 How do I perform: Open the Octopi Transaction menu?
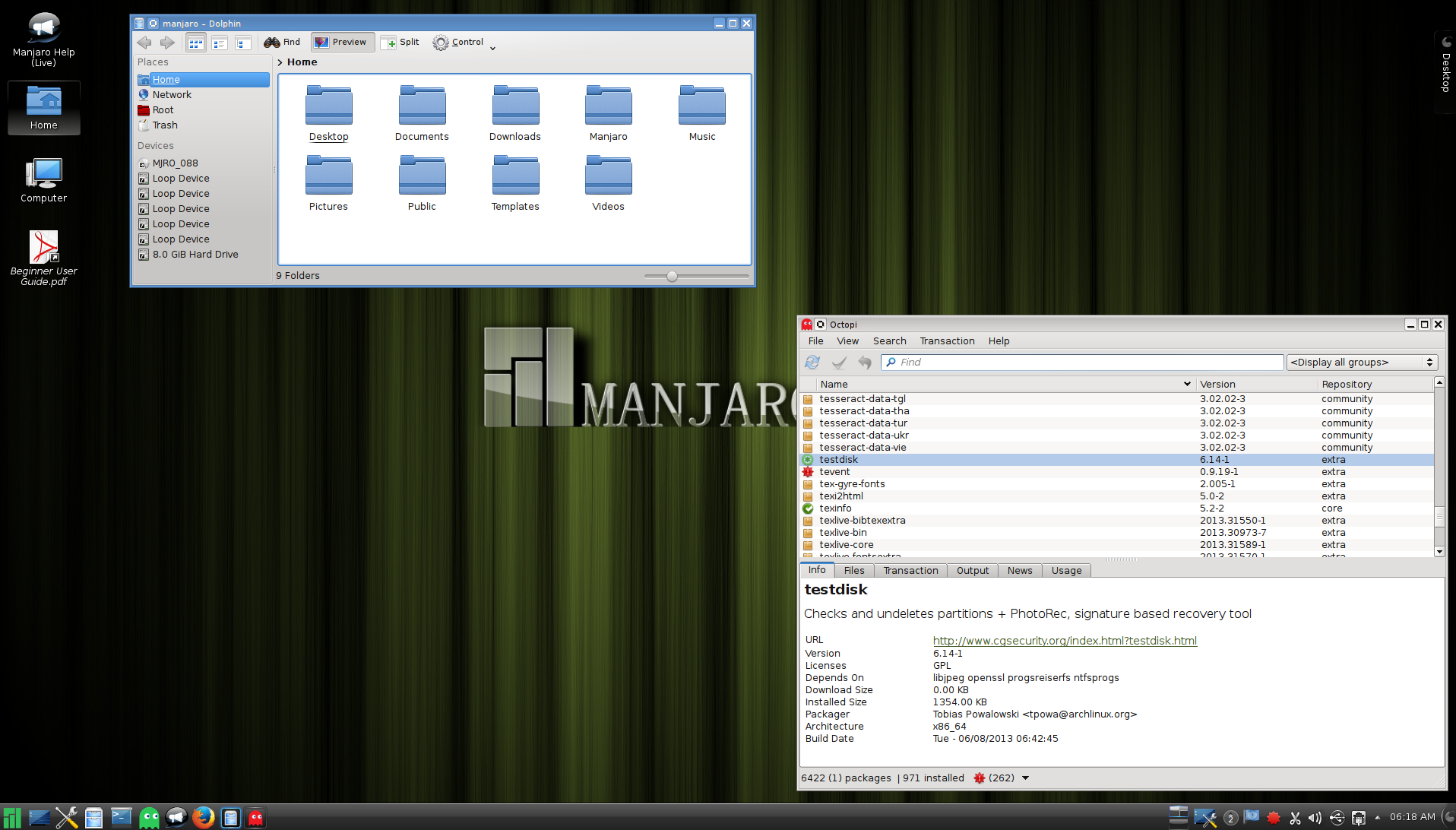pos(947,341)
